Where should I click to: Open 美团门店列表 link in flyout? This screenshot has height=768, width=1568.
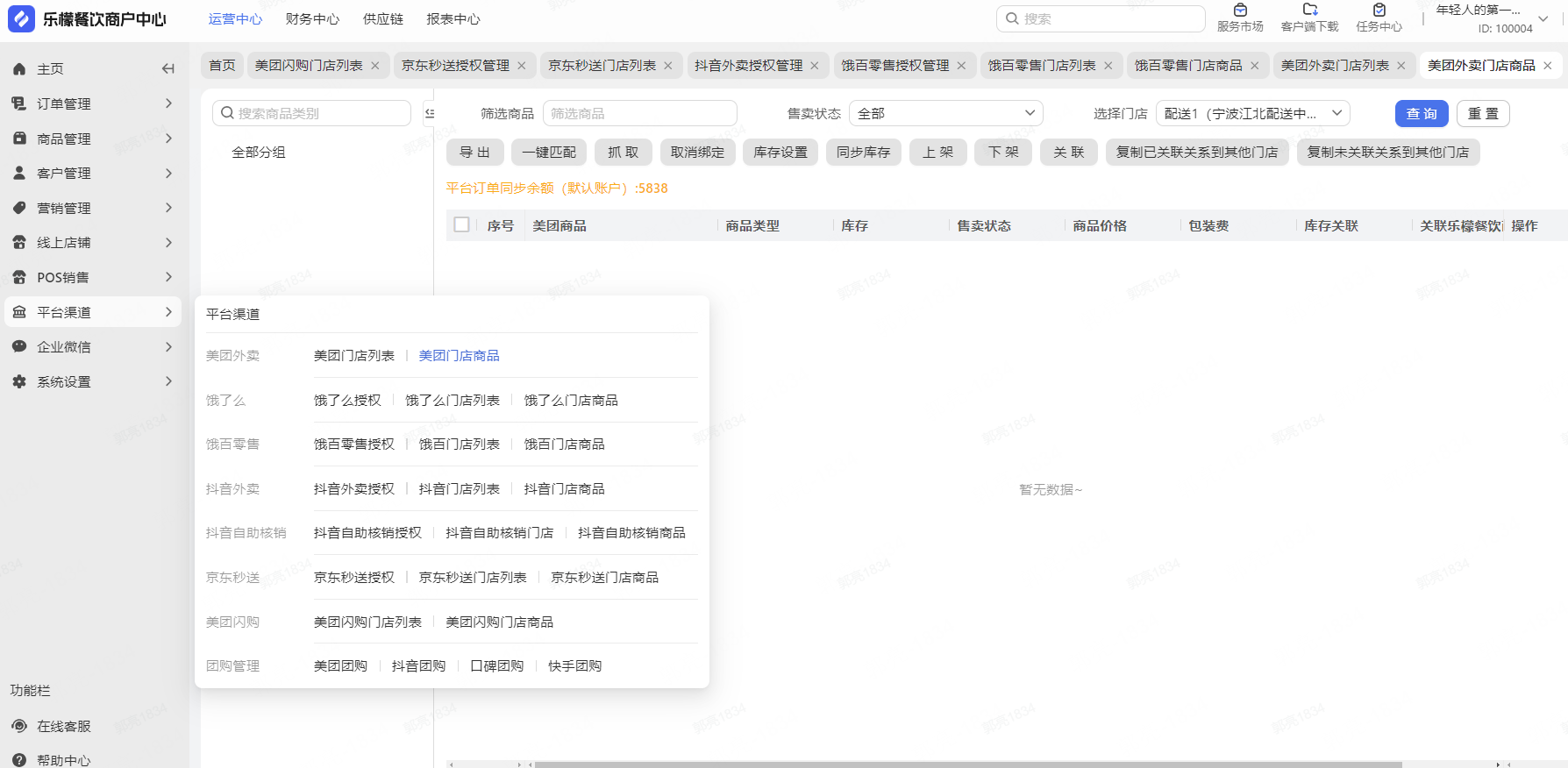coord(354,355)
